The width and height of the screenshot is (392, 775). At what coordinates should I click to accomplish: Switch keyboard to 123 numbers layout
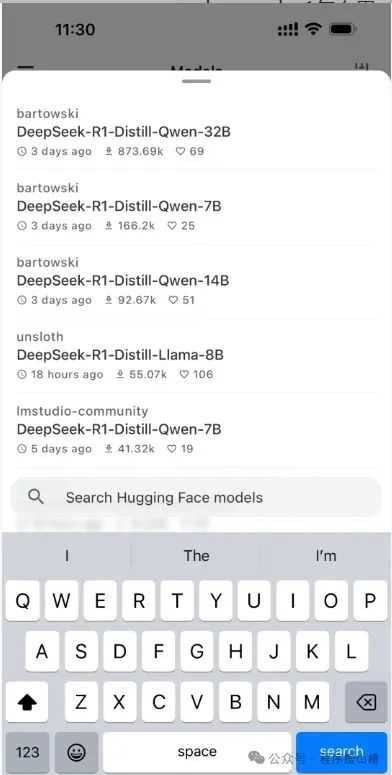27,752
